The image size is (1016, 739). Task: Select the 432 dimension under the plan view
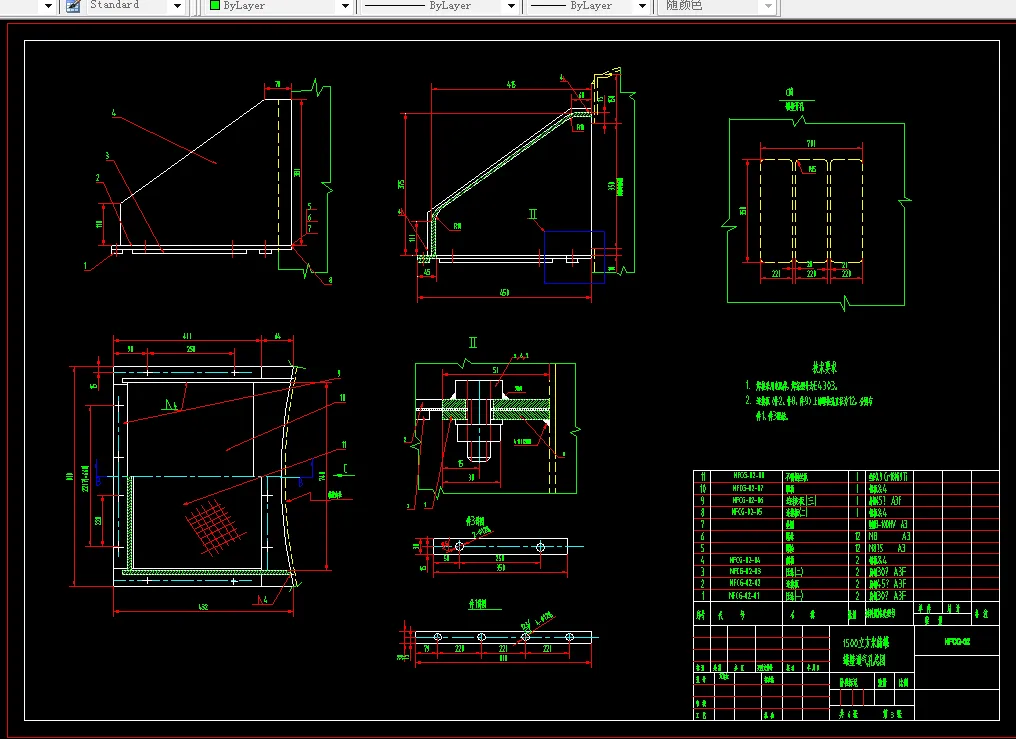203,607
